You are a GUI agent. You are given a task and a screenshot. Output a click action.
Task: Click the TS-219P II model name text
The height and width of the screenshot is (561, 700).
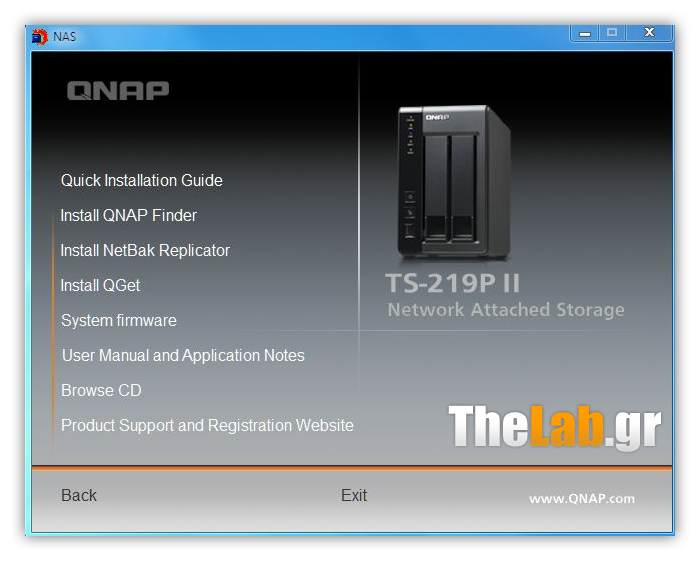[453, 283]
